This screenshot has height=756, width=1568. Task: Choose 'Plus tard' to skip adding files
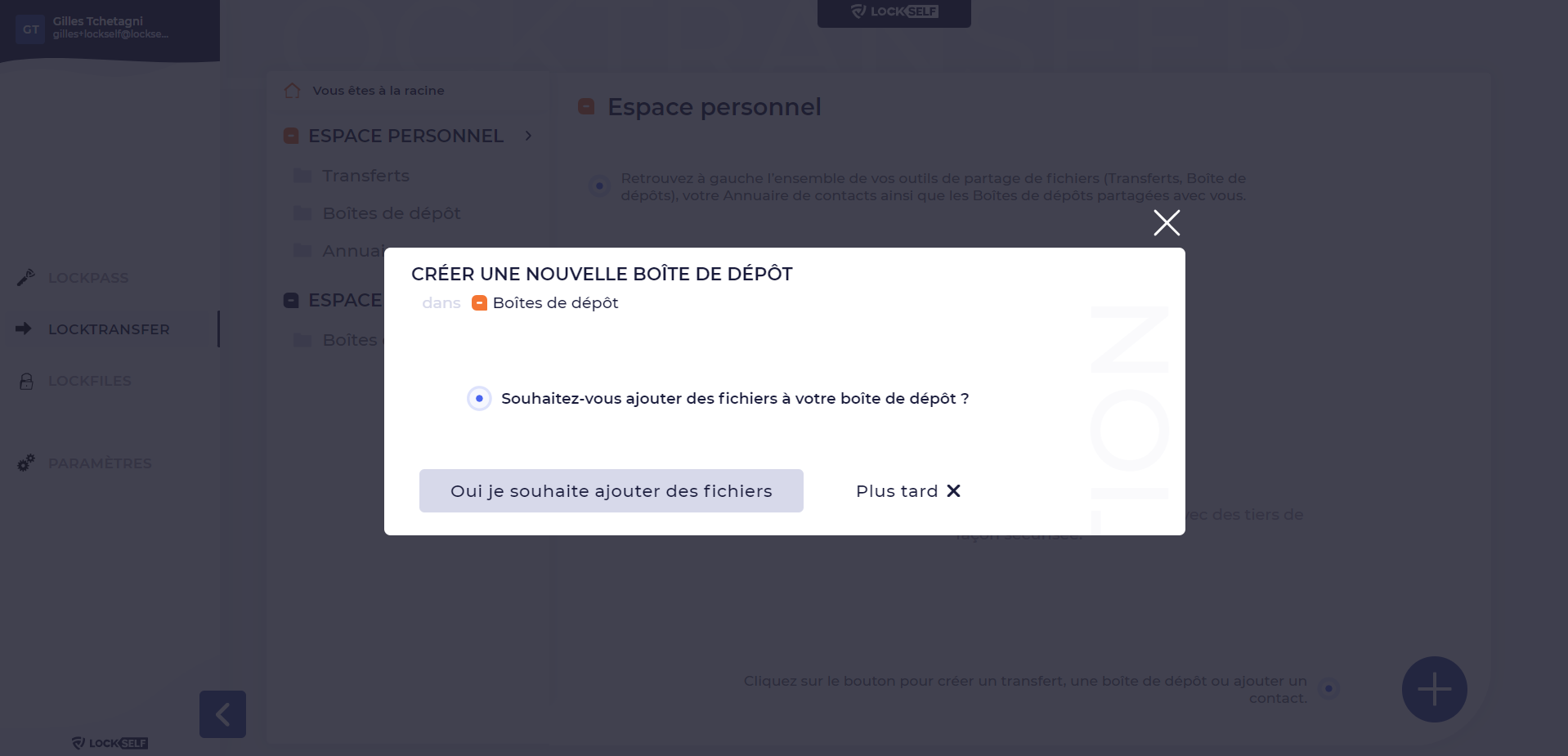coord(908,490)
